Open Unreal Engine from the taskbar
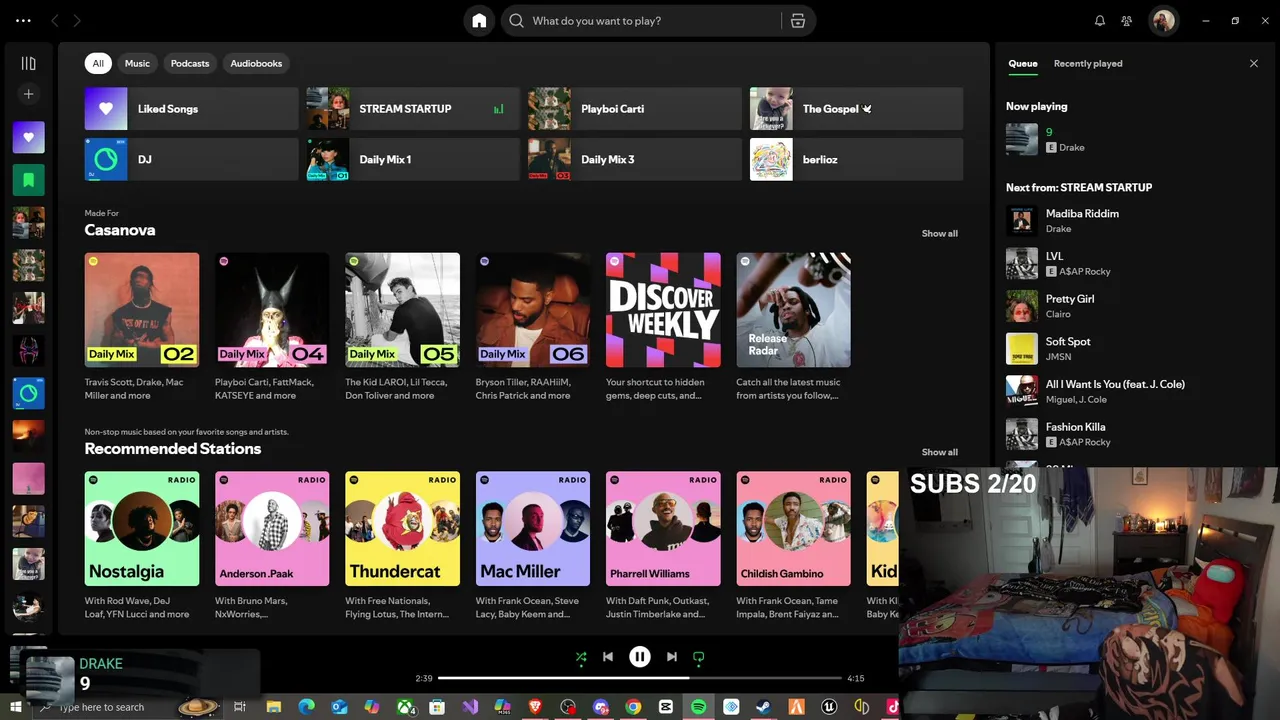This screenshot has width=1280, height=720. click(829, 707)
